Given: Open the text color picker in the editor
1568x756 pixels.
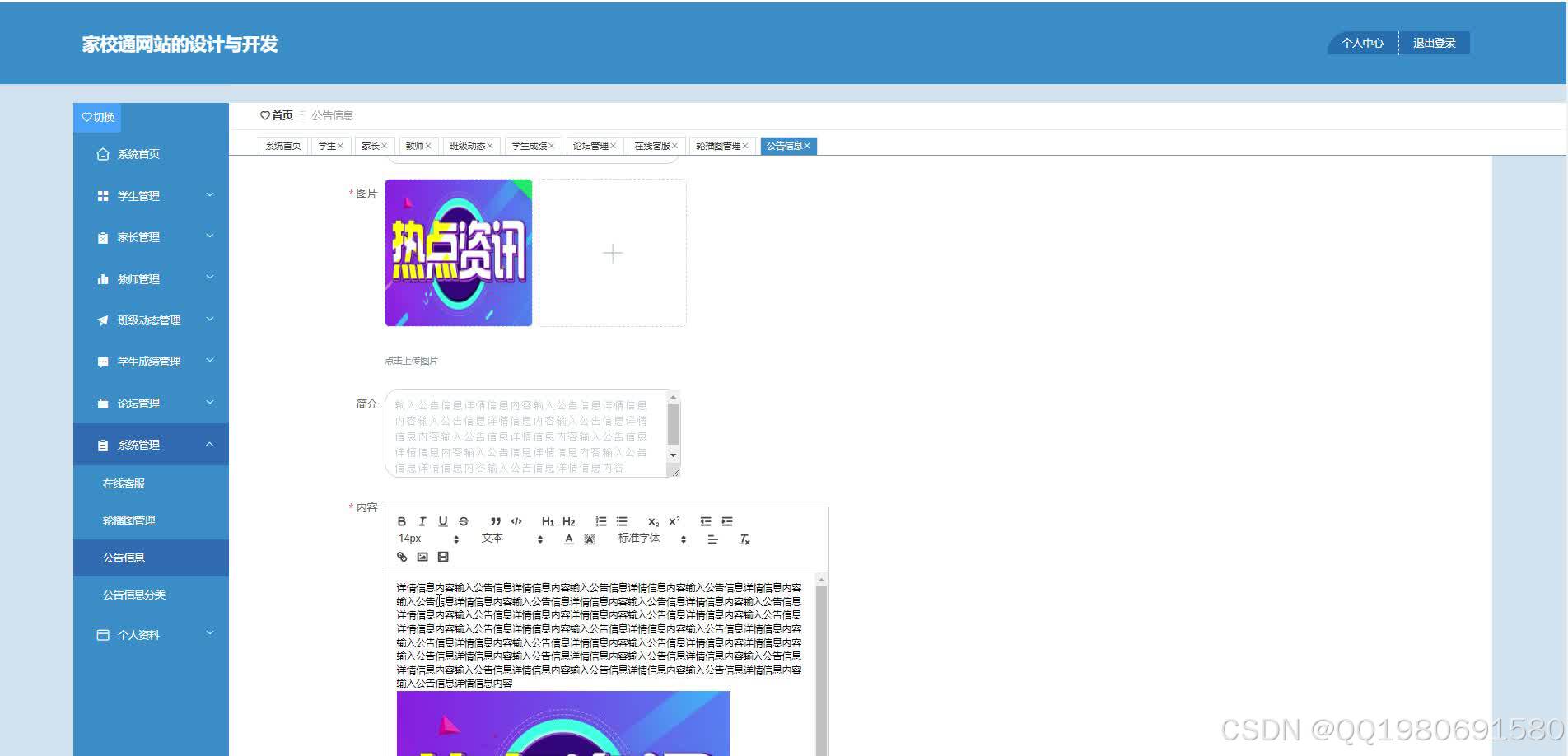Looking at the screenshot, I should click(x=568, y=539).
